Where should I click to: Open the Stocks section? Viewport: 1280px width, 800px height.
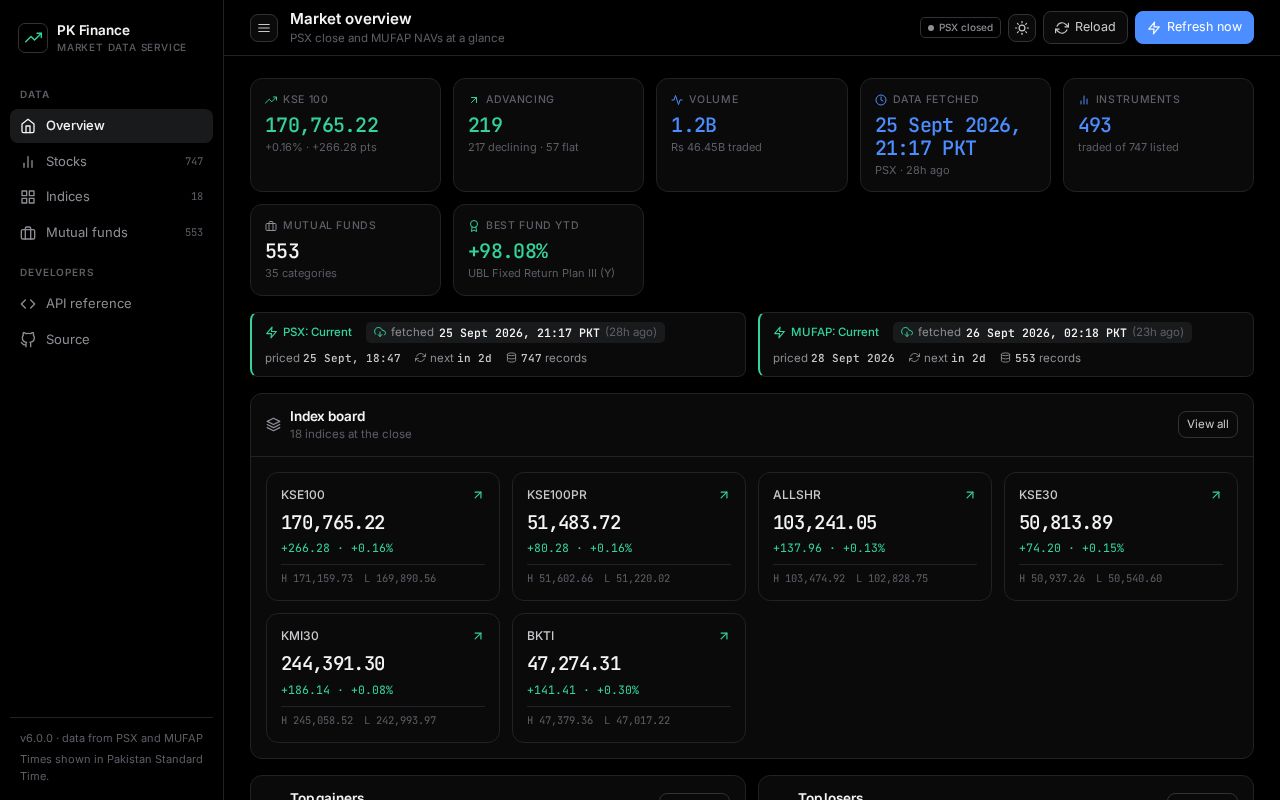[111, 162]
